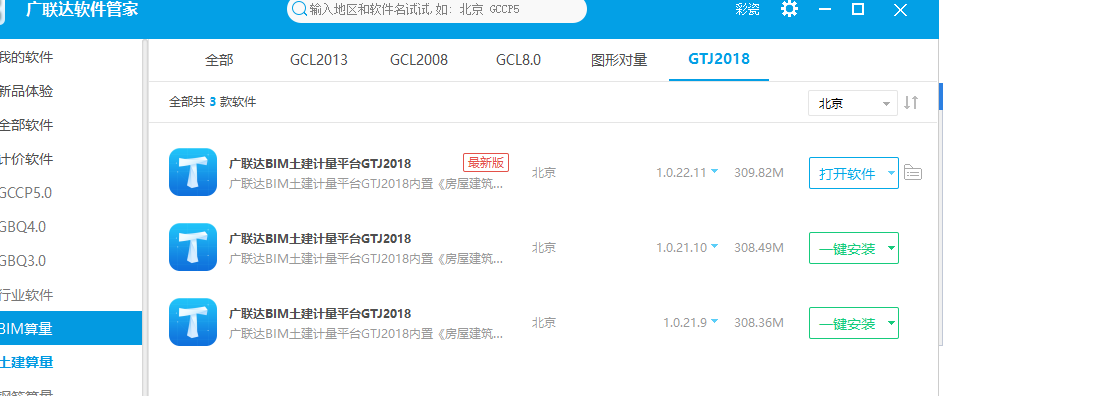This screenshot has height=396, width=1095.
Task: Click size value 308.36M
Action: click(759, 322)
